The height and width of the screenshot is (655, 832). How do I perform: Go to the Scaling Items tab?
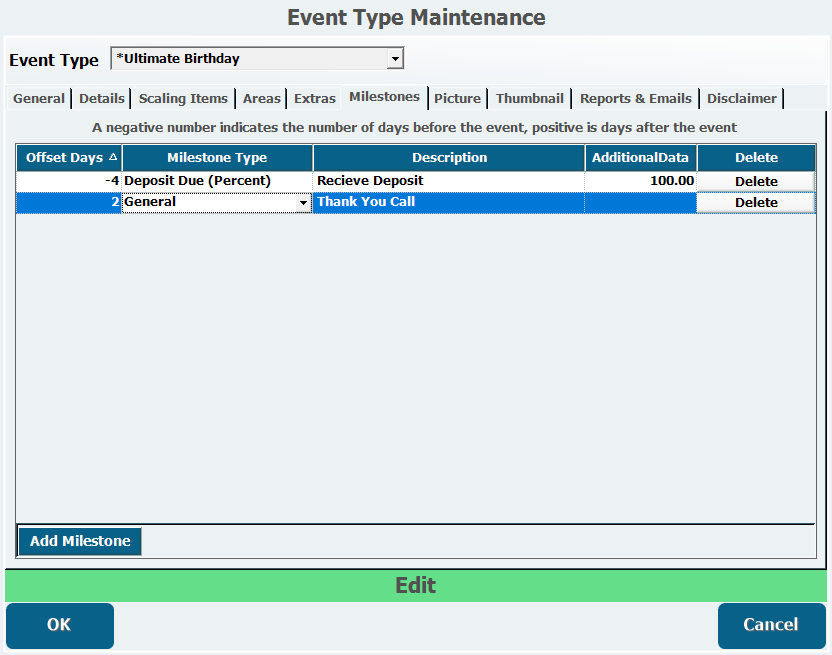(184, 99)
